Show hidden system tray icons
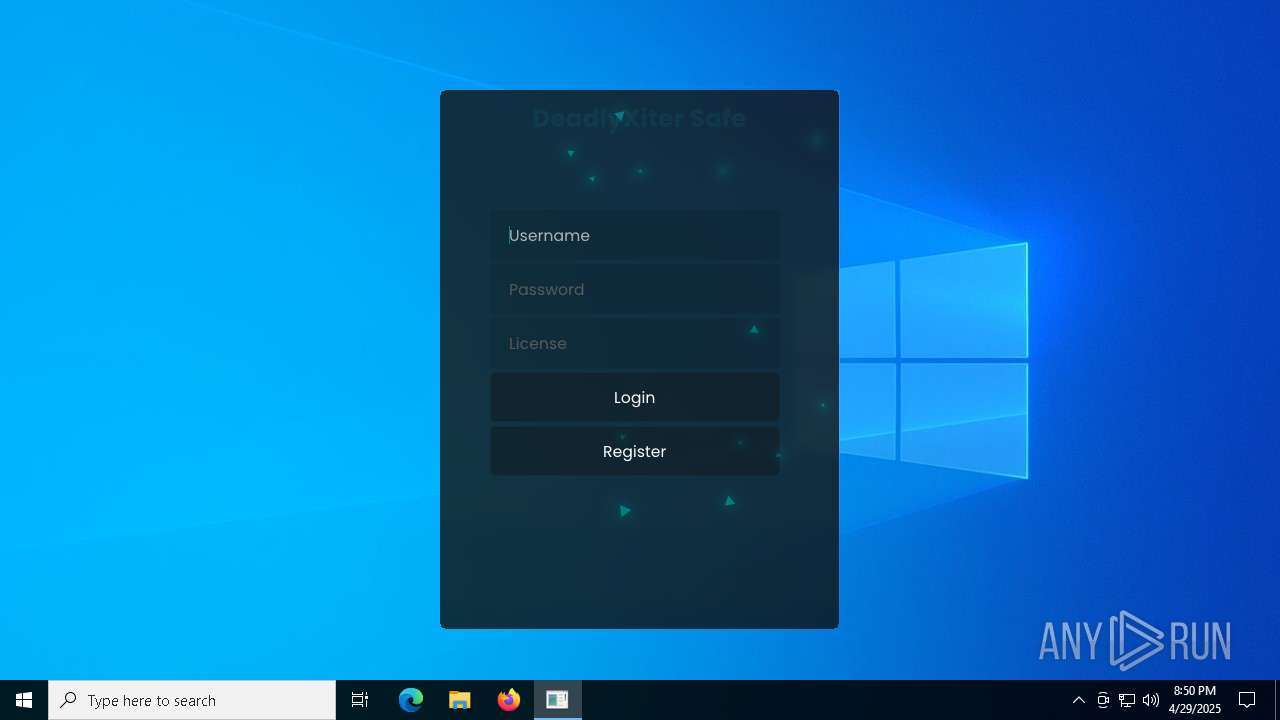The image size is (1280, 720). [1079, 700]
